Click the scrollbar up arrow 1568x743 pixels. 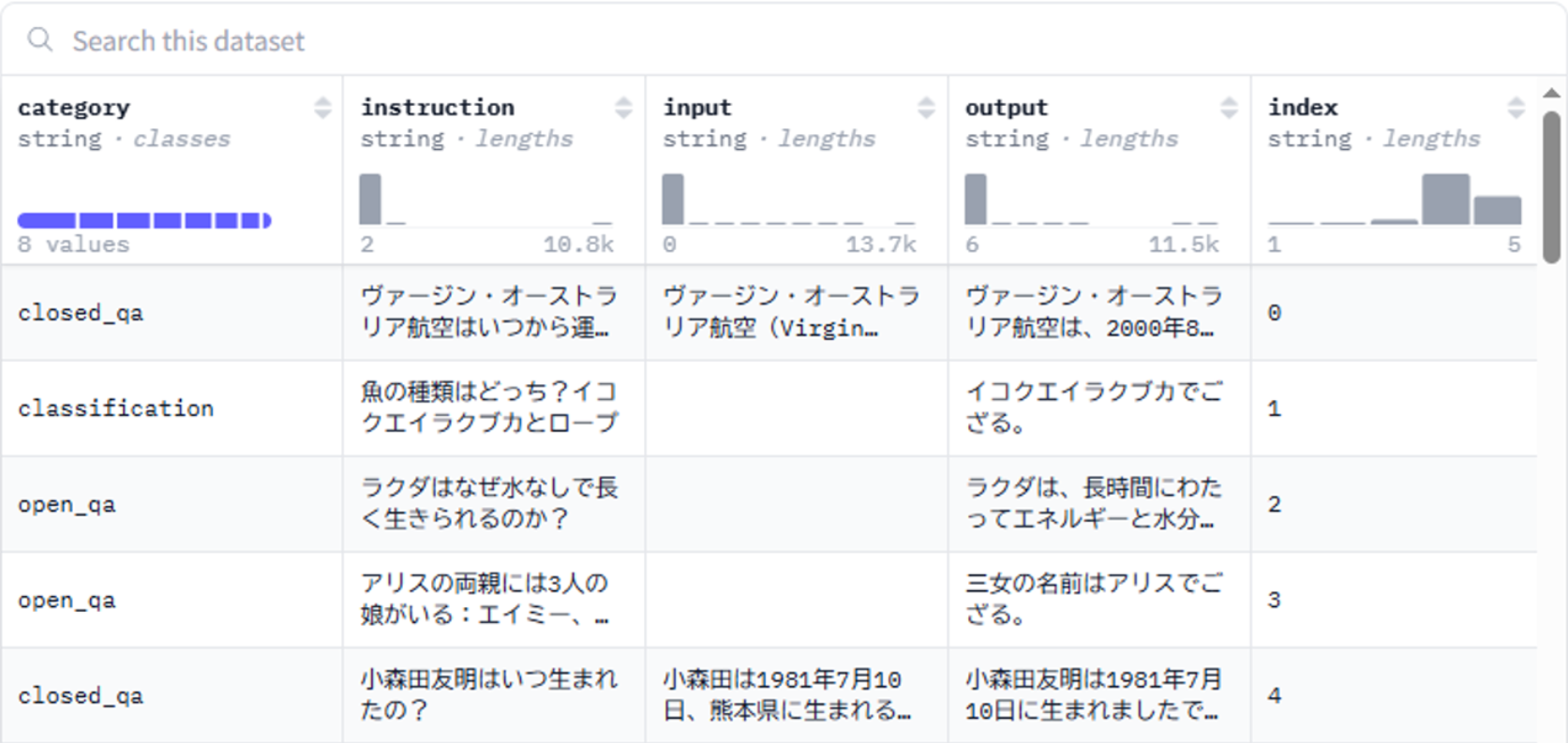[1551, 93]
